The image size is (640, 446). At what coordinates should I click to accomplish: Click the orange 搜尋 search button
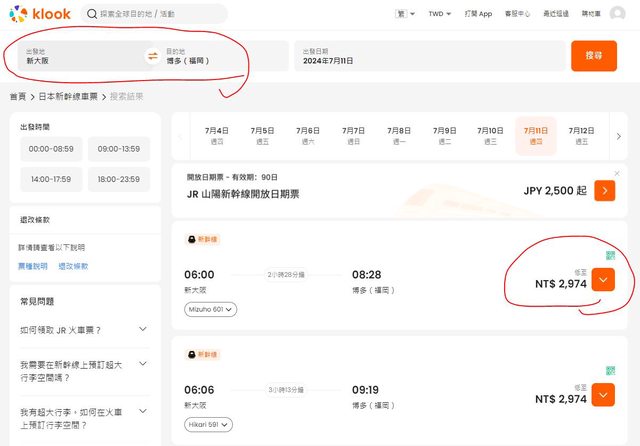[593, 56]
